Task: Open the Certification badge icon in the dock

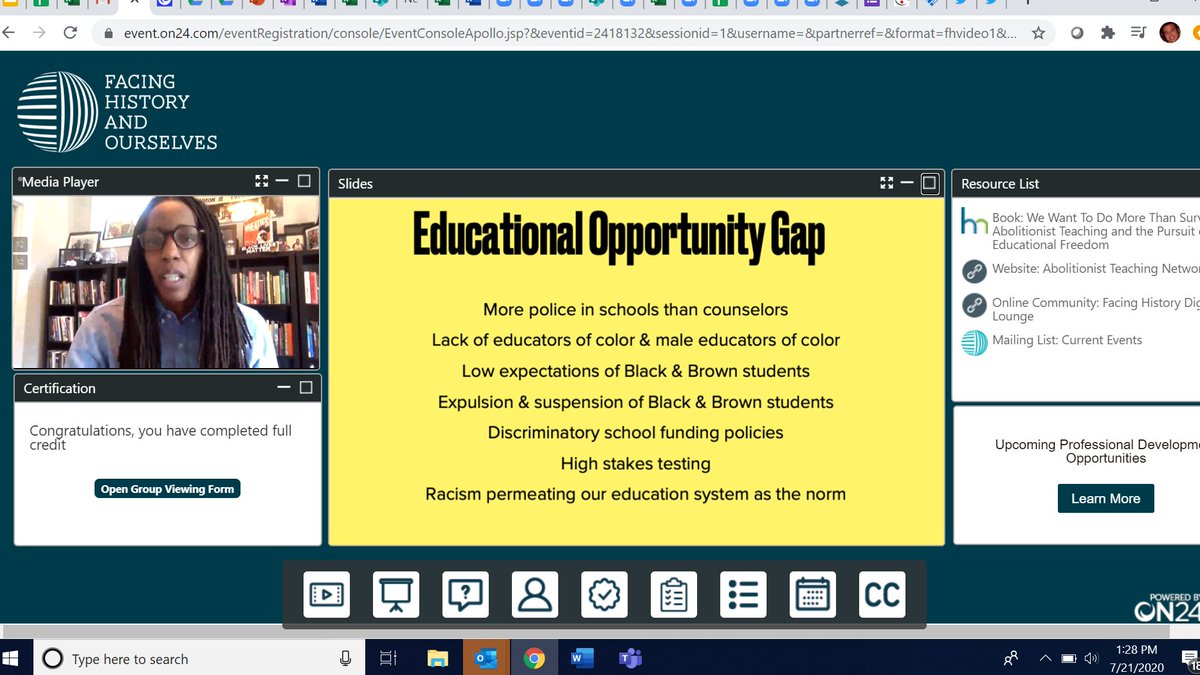Action: pos(604,594)
